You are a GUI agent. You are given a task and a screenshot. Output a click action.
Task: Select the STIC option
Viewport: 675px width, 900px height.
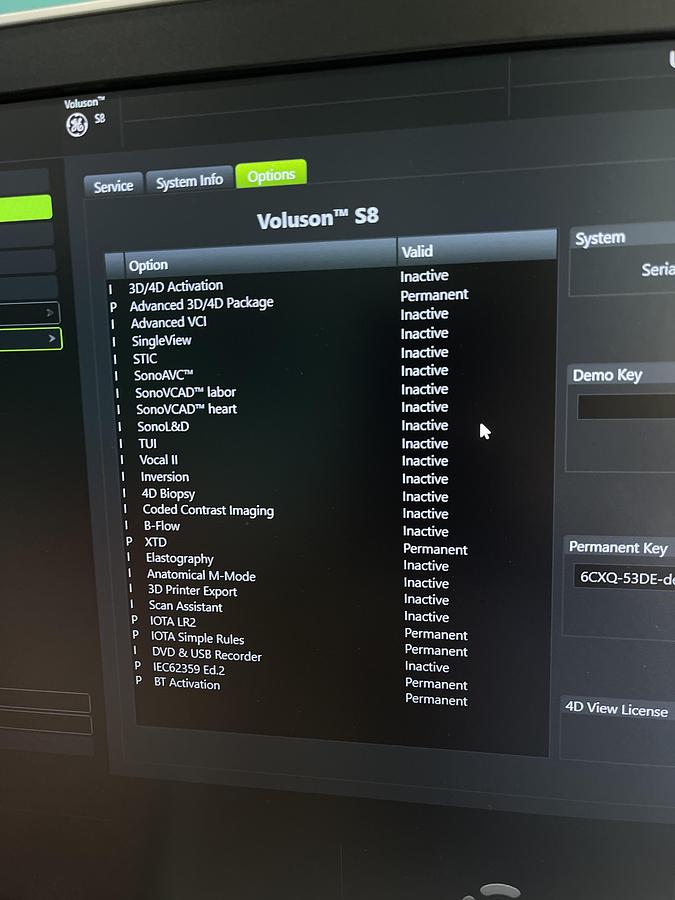pos(145,359)
